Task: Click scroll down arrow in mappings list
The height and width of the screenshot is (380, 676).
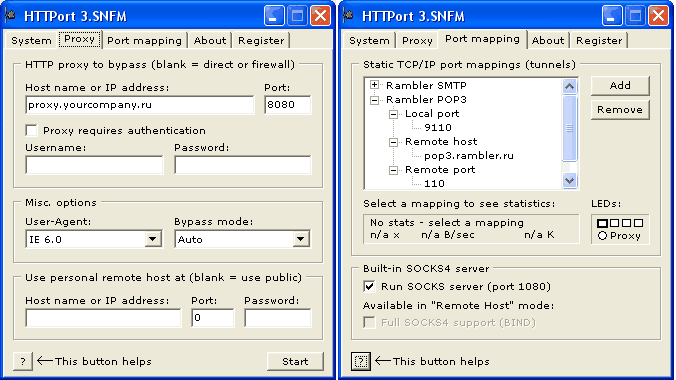Action: [569, 180]
